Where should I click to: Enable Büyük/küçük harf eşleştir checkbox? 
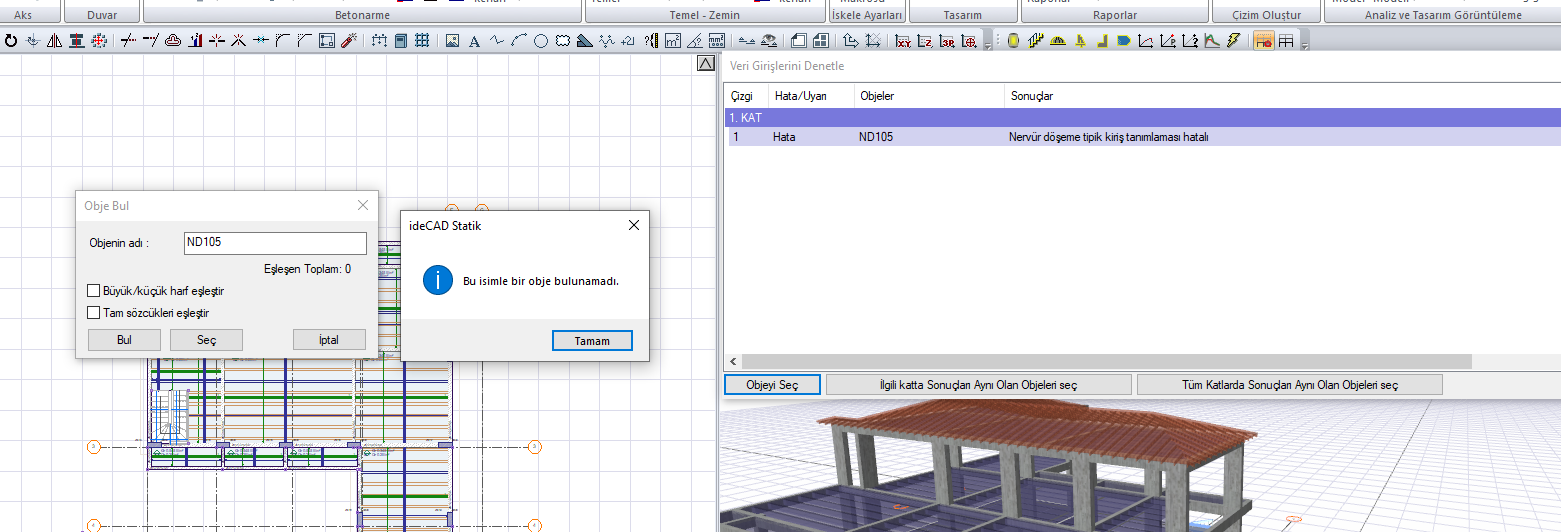click(94, 291)
